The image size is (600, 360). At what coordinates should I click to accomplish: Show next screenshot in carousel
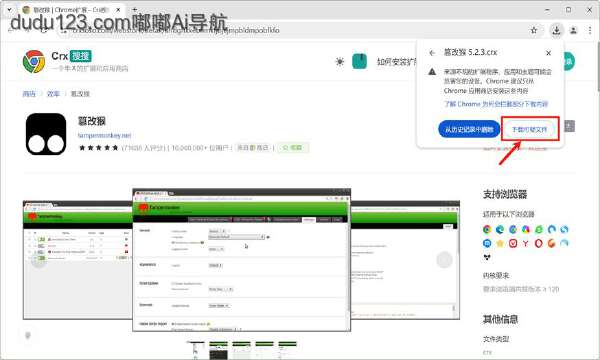pyautogui.click(x=444, y=260)
